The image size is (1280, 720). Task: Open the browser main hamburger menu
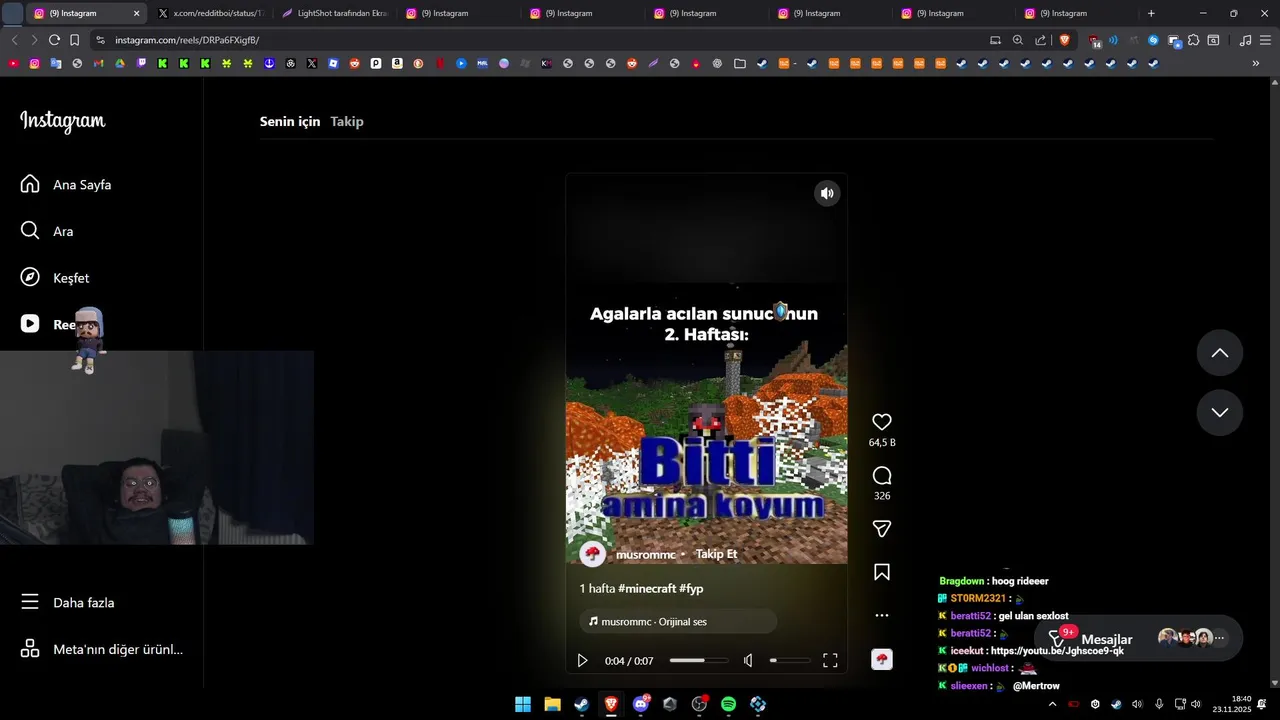click(1264, 40)
